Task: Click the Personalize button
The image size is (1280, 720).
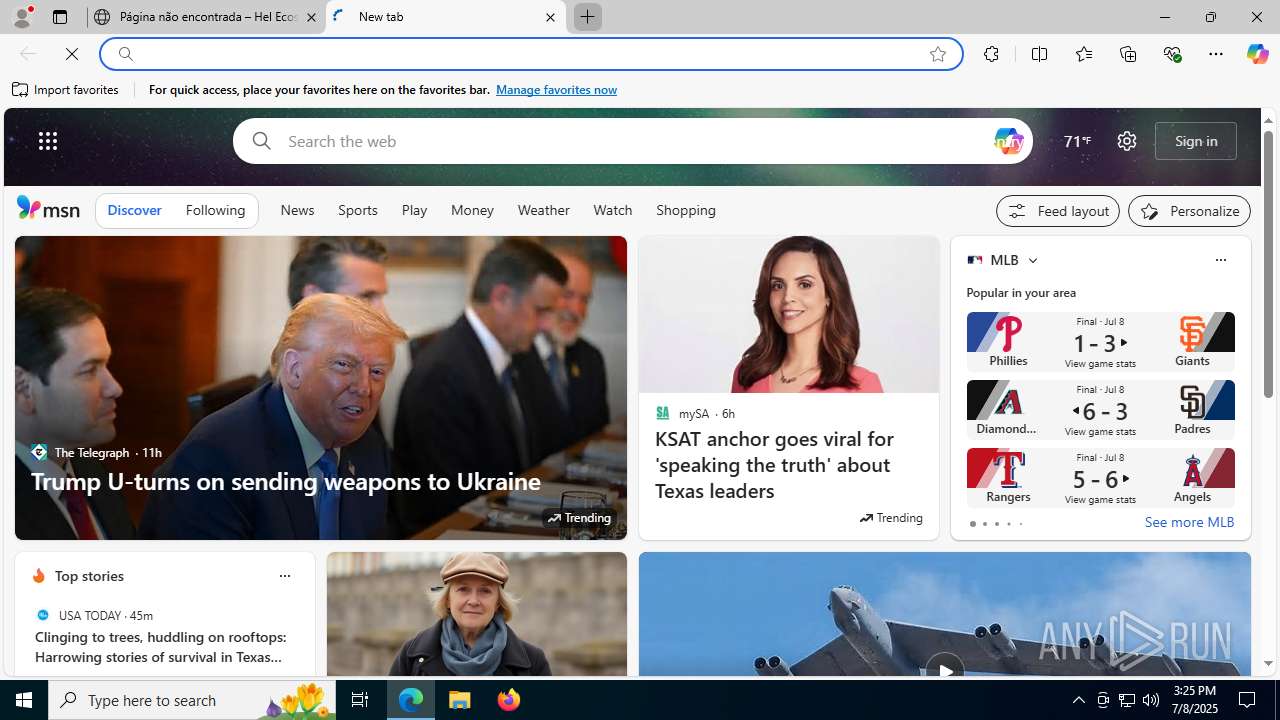Action: (x=1189, y=211)
